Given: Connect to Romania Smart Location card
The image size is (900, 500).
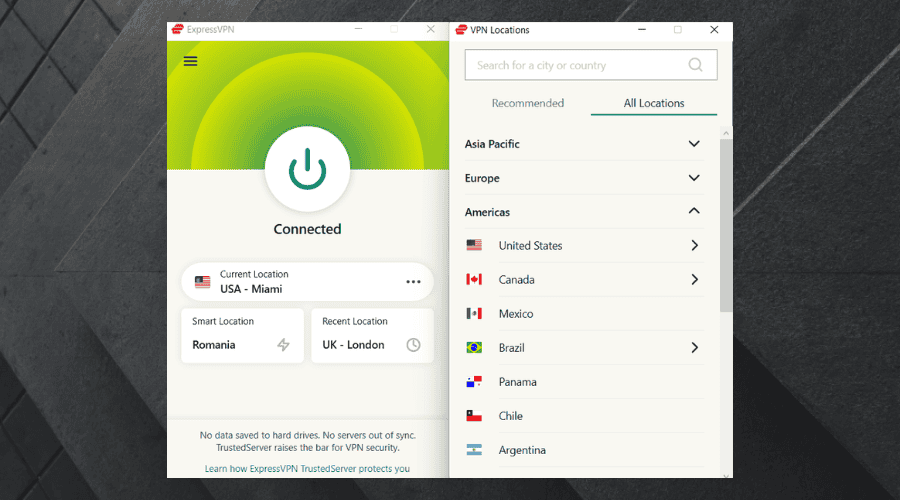Looking at the screenshot, I should (242, 336).
